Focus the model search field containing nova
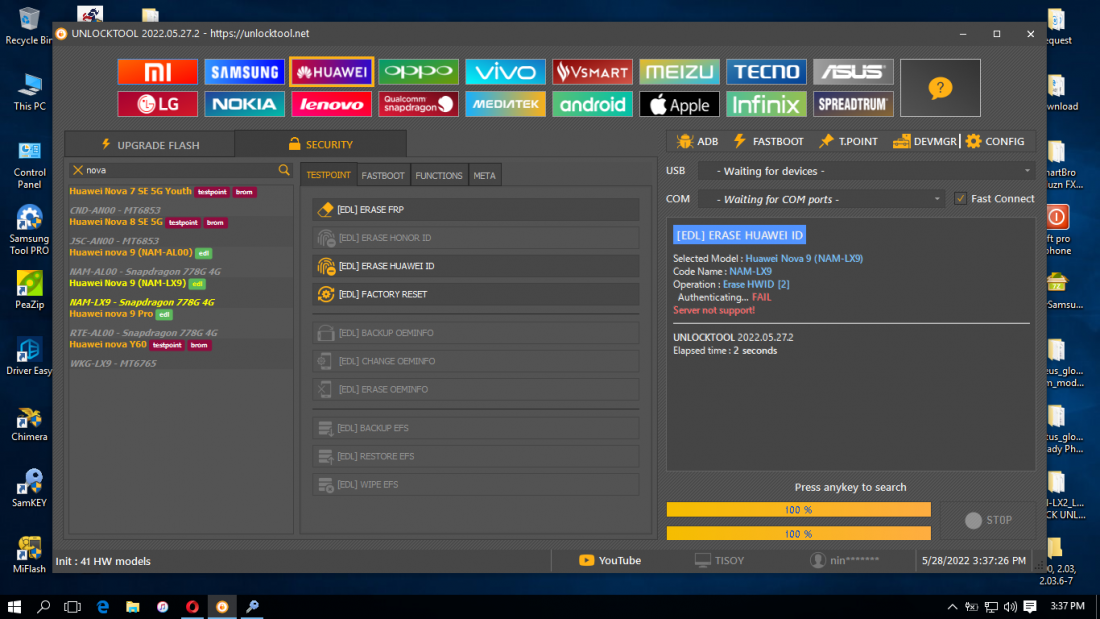This screenshot has height=619, width=1100. coord(181,170)
